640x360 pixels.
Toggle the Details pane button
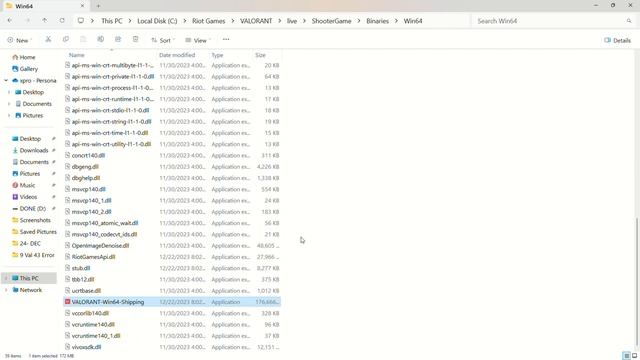click(618, 40)
